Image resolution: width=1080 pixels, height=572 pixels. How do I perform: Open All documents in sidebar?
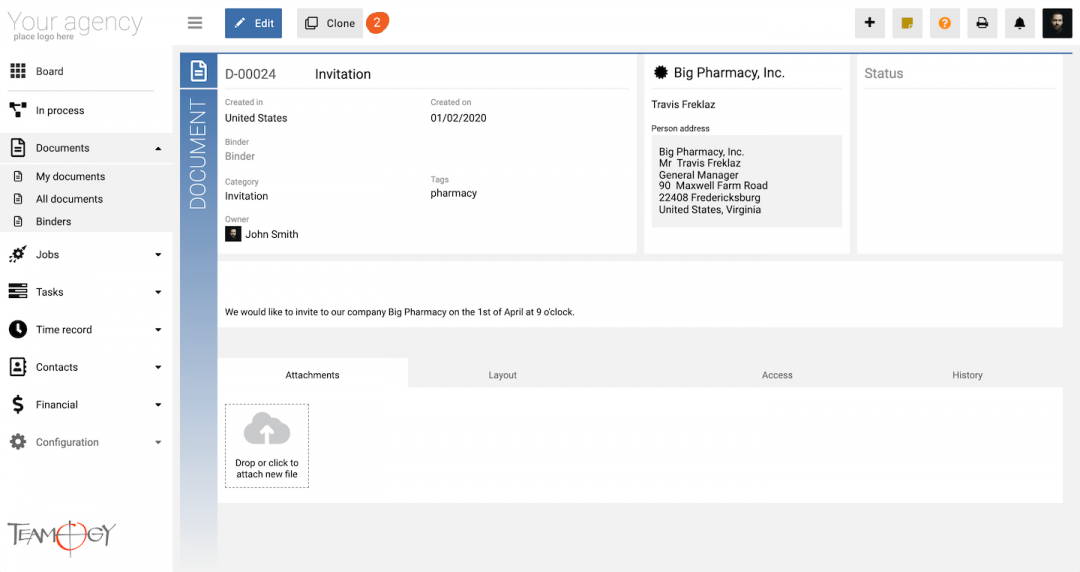pos(69,199)
